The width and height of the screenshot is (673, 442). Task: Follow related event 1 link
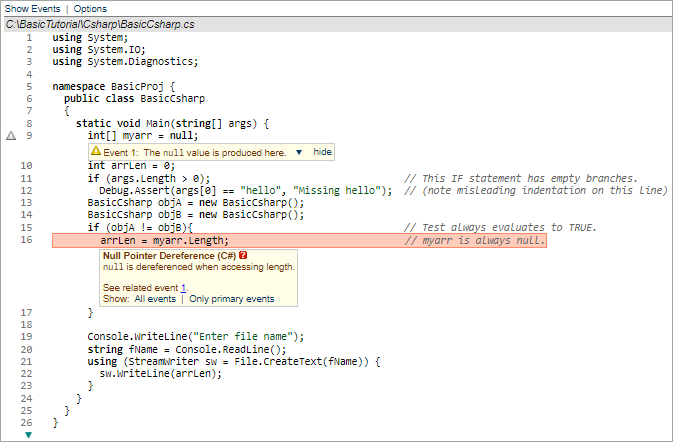point(183,288)
